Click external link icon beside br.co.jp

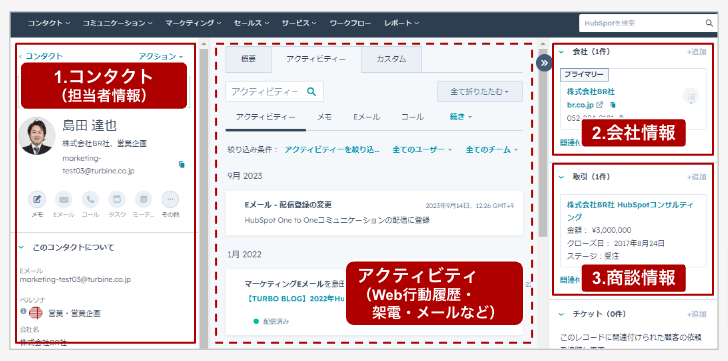(600, 105)
